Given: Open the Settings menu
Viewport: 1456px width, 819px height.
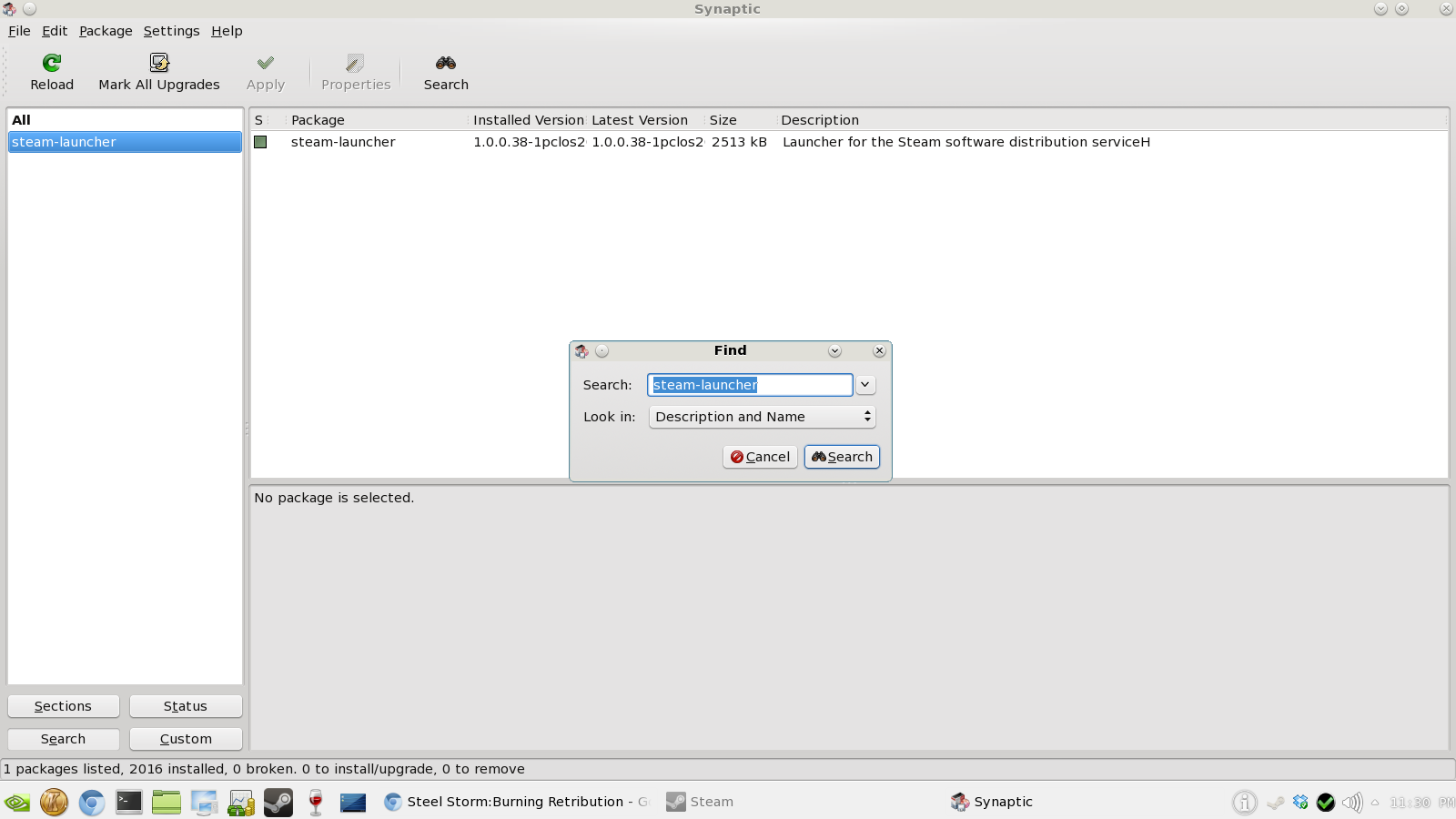Looking at the screenshot, I should click(171, 31).
